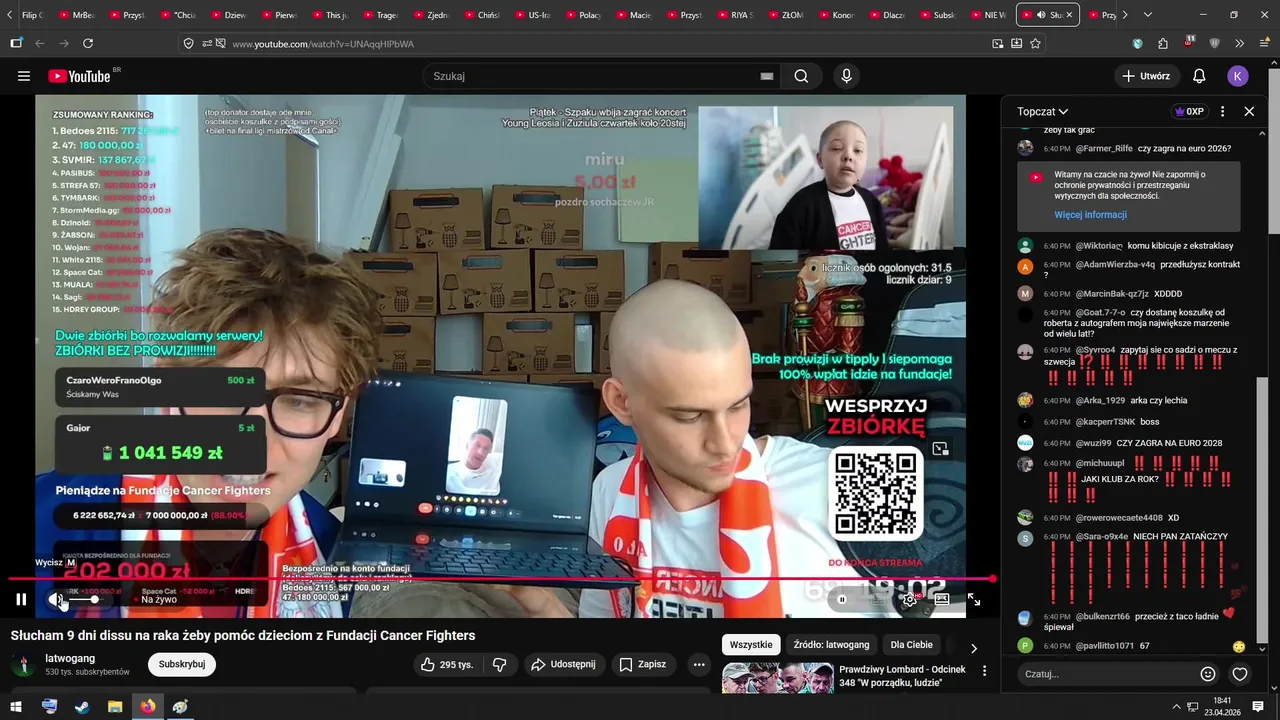Enter fullscreen mode in the player
The image size is (1280, 720).
[x=974, y=599]
